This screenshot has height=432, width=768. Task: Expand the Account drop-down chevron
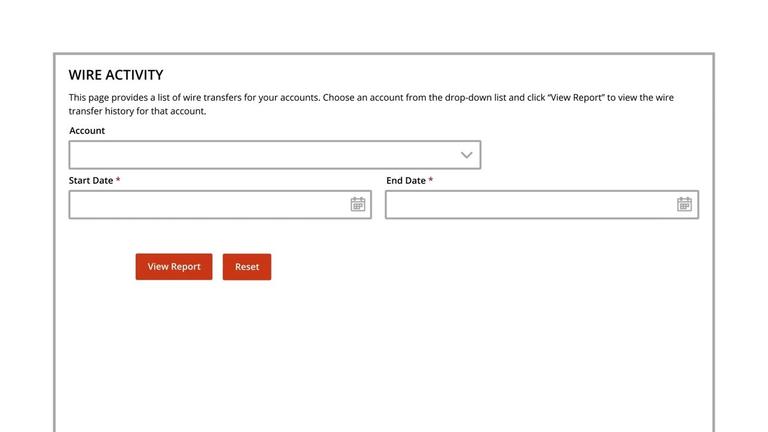pyautogui.click(x=466, y=155)
